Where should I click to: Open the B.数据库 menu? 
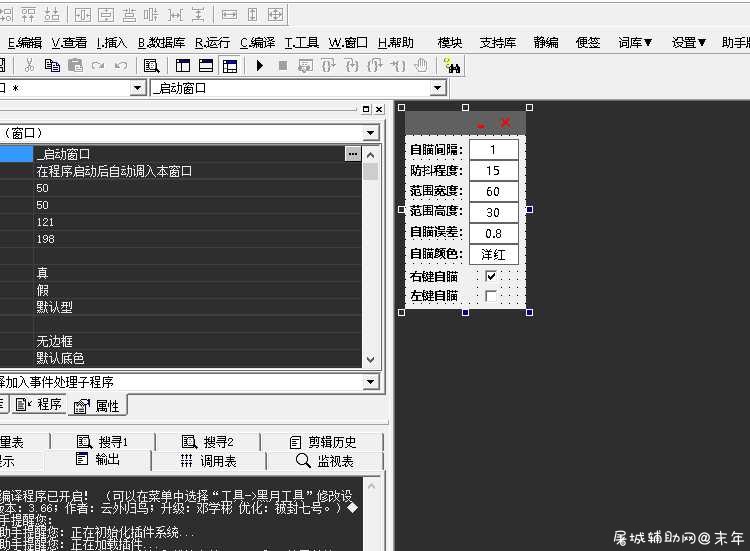point(161,43)
